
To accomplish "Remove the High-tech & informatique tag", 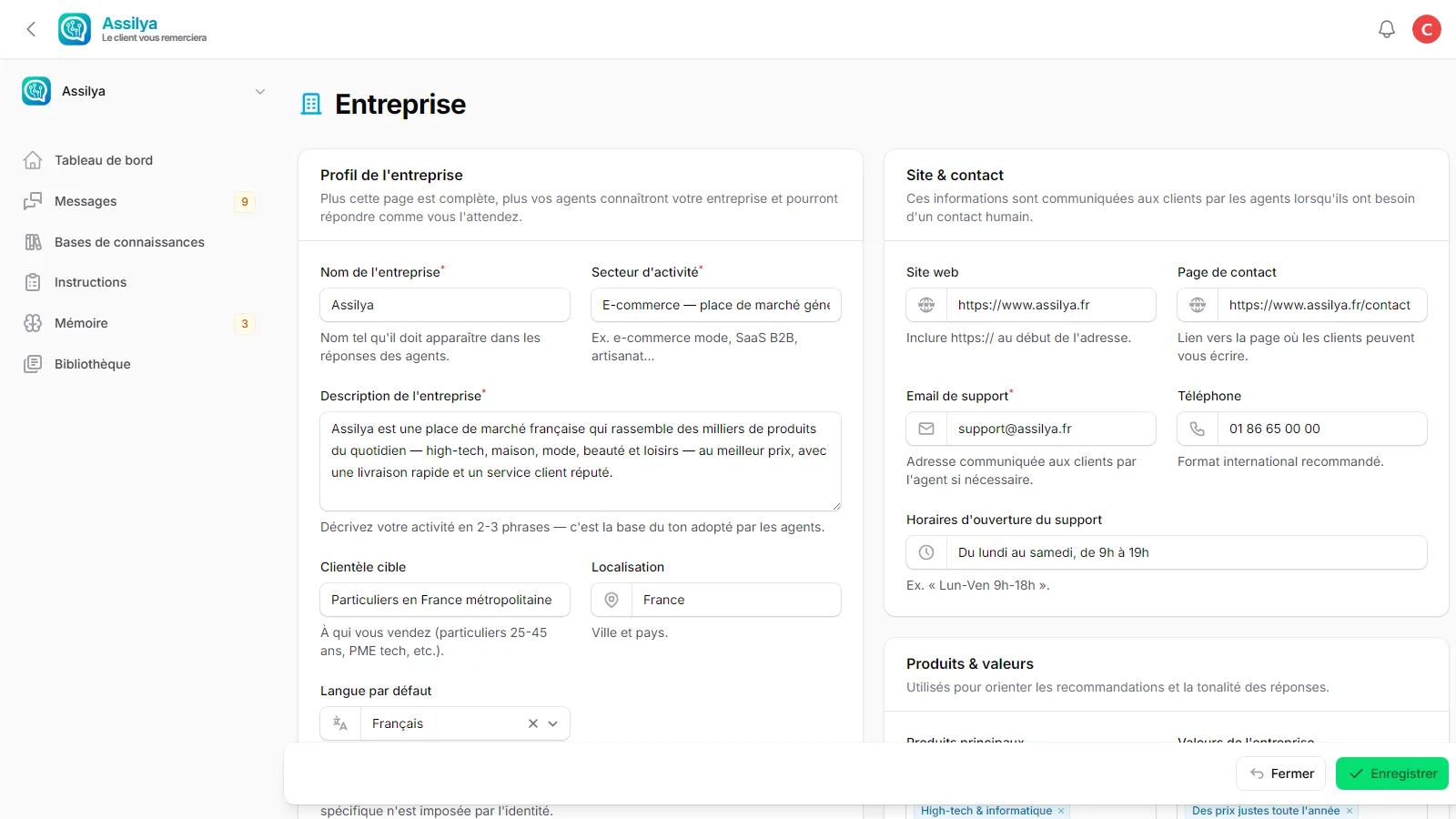I will coord(1061,811).
